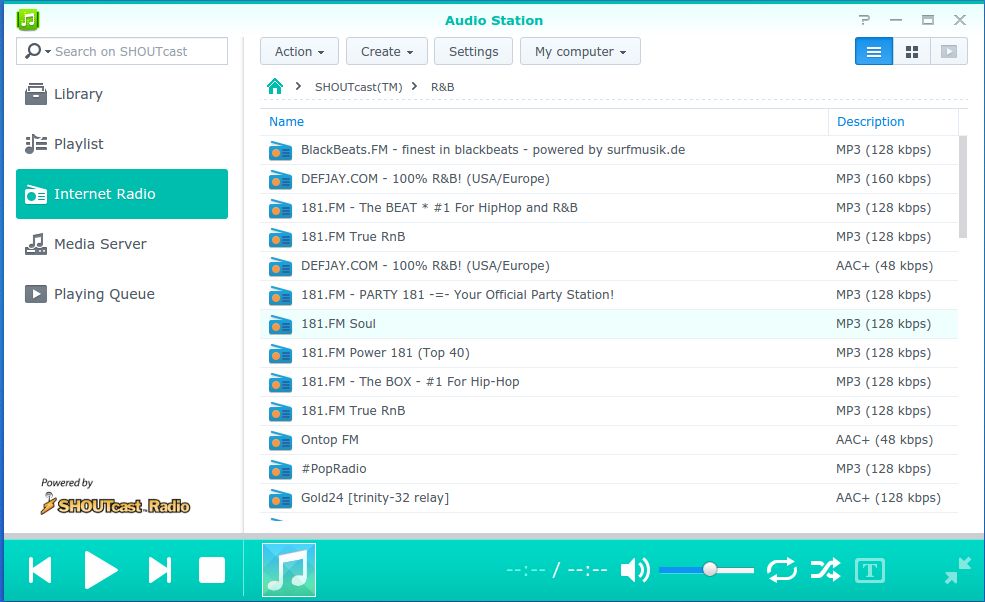Expand the My computer output dropdown

click(580, 52)
